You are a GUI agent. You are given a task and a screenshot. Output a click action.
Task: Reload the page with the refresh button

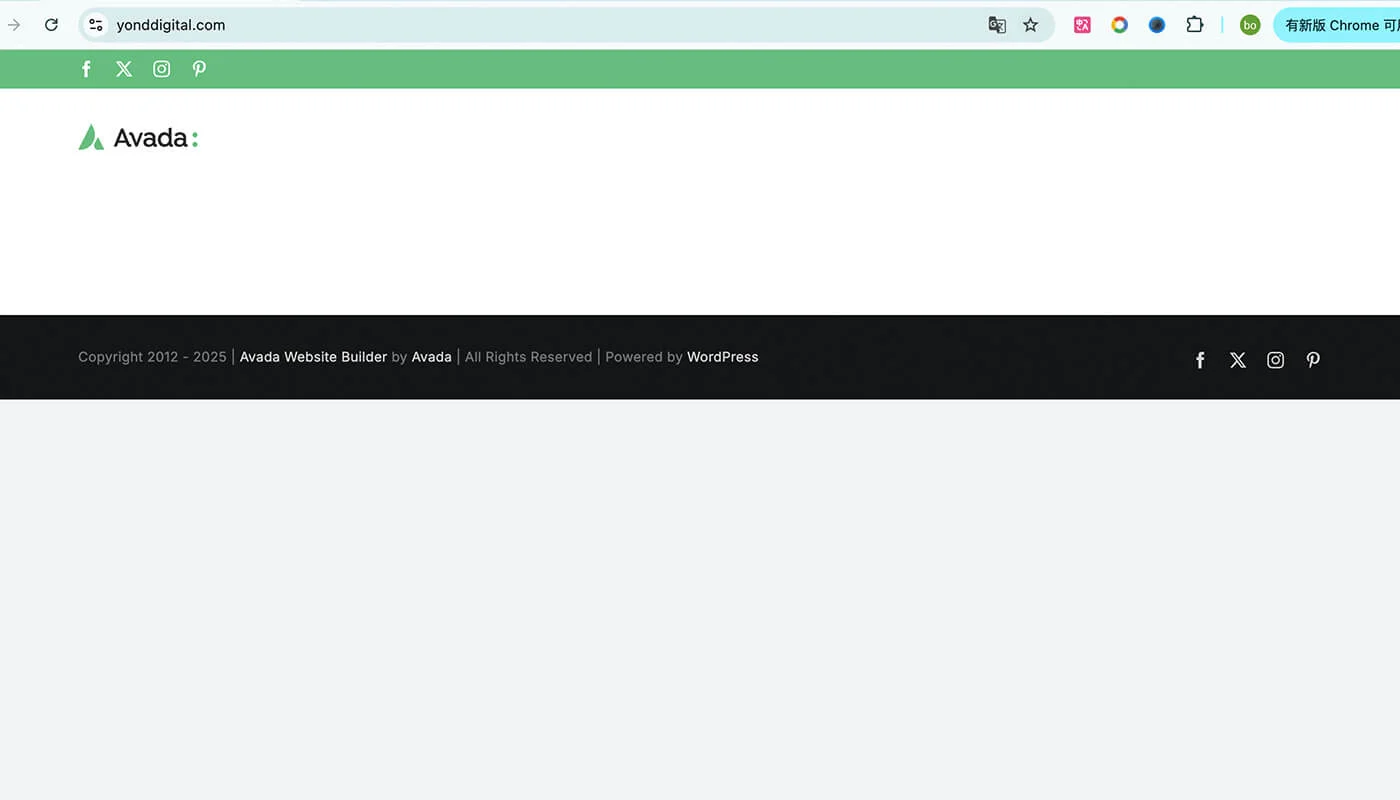[x=51, y=25]
